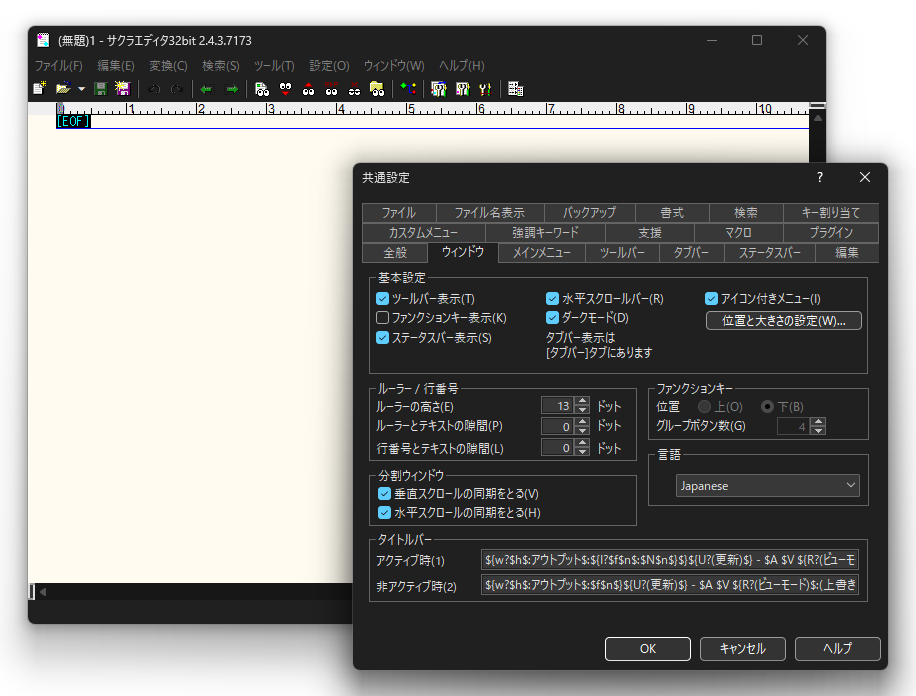Switch to the キー割り当て tab
This screenshot has width=916, height=696.
pos(831,213)
